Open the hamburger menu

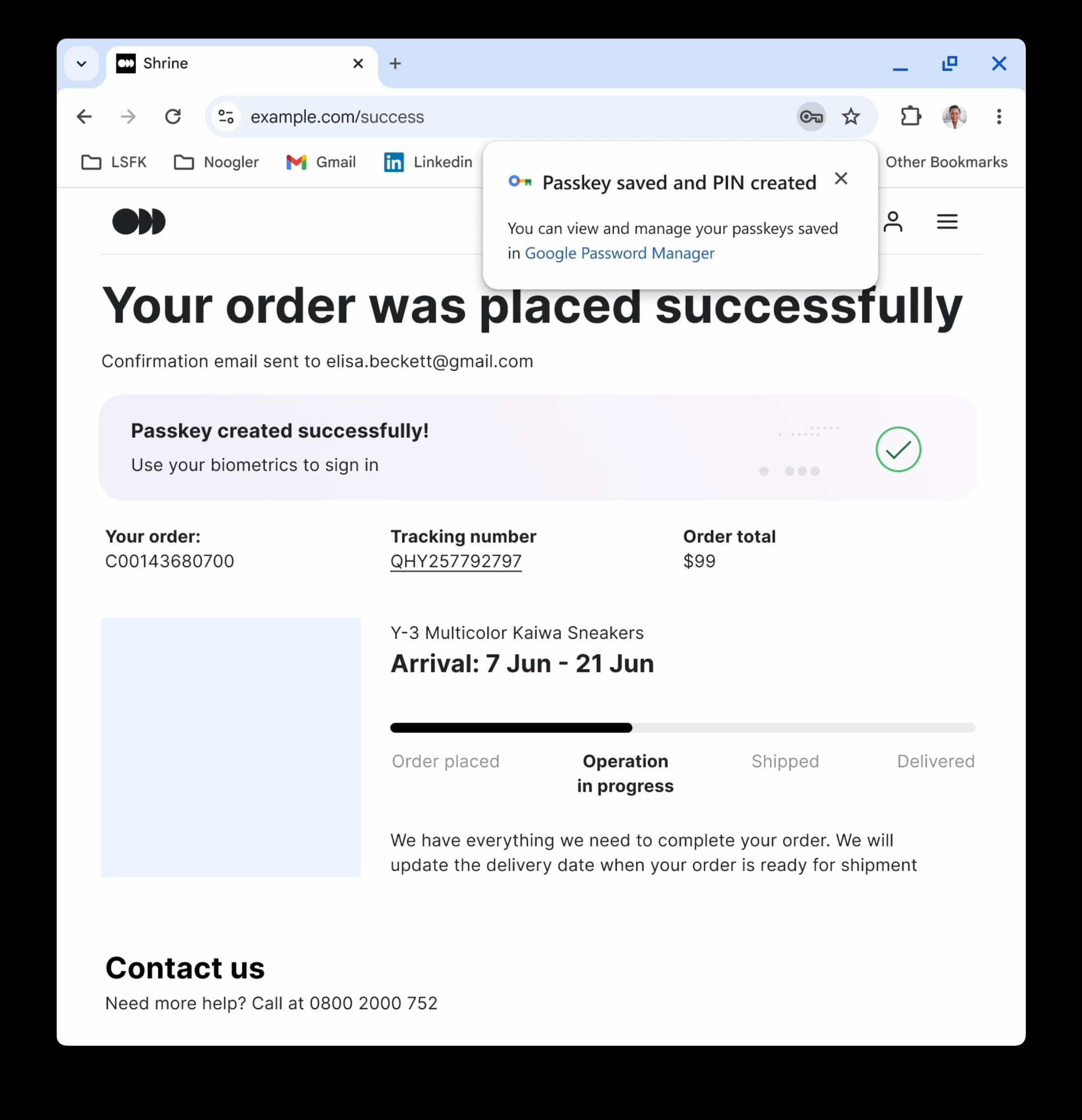(947, 222)
